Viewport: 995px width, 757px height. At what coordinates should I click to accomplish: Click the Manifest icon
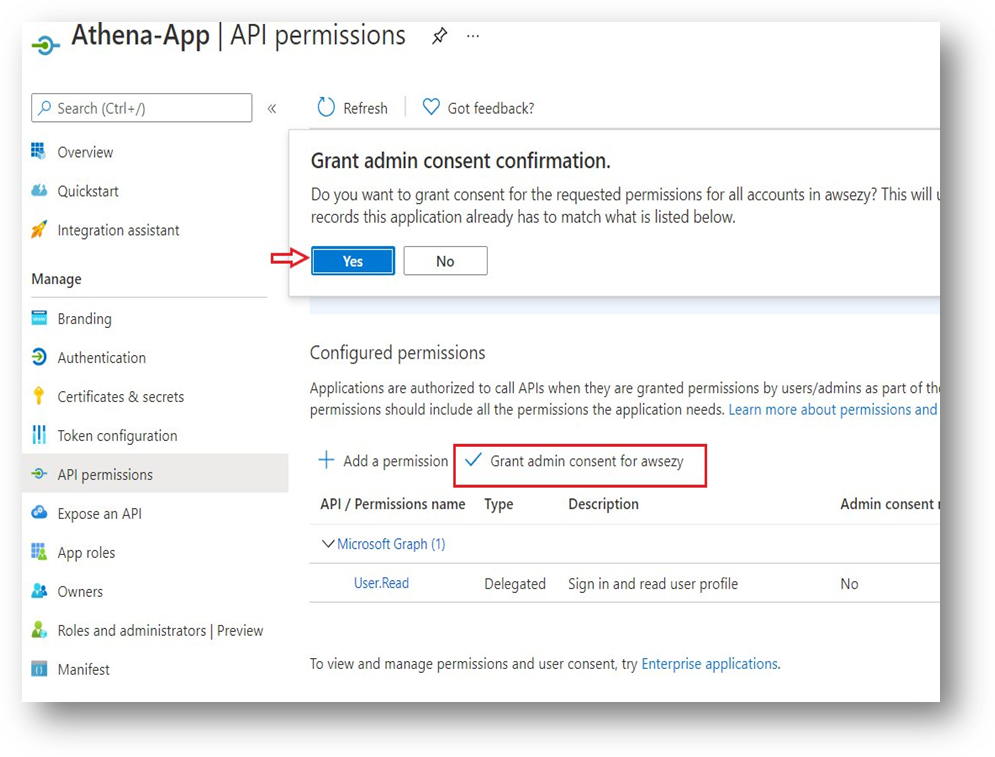tap(39, 669)
